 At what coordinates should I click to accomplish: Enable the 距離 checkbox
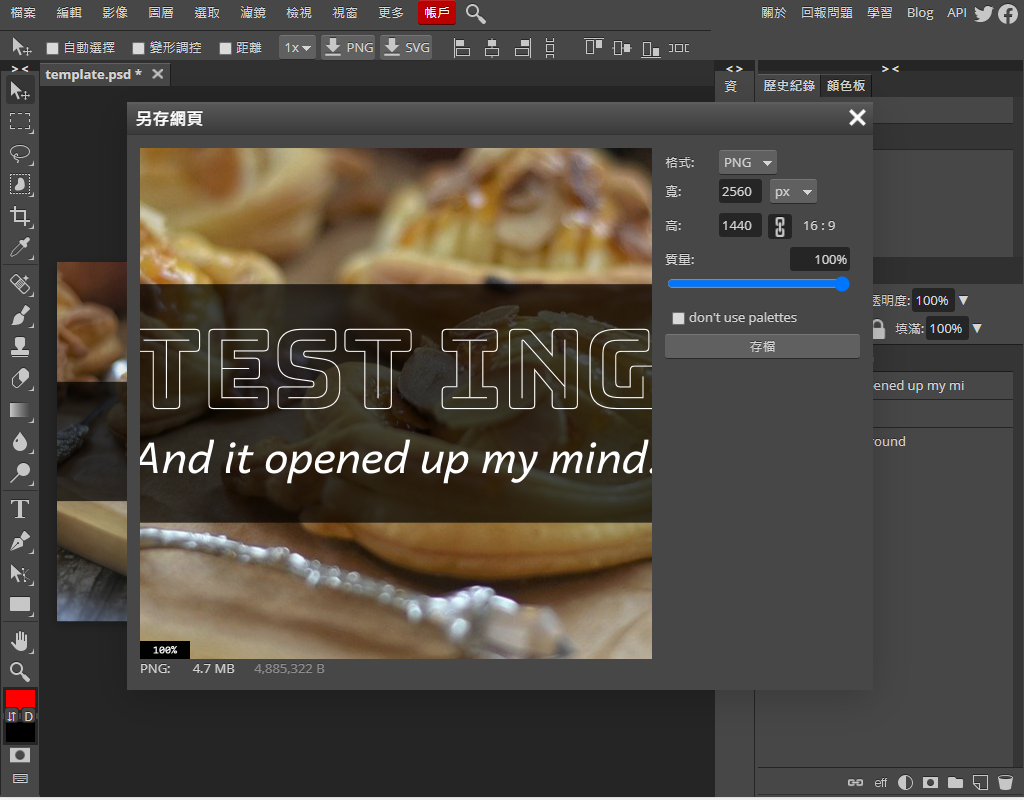(x=225, y=48)
